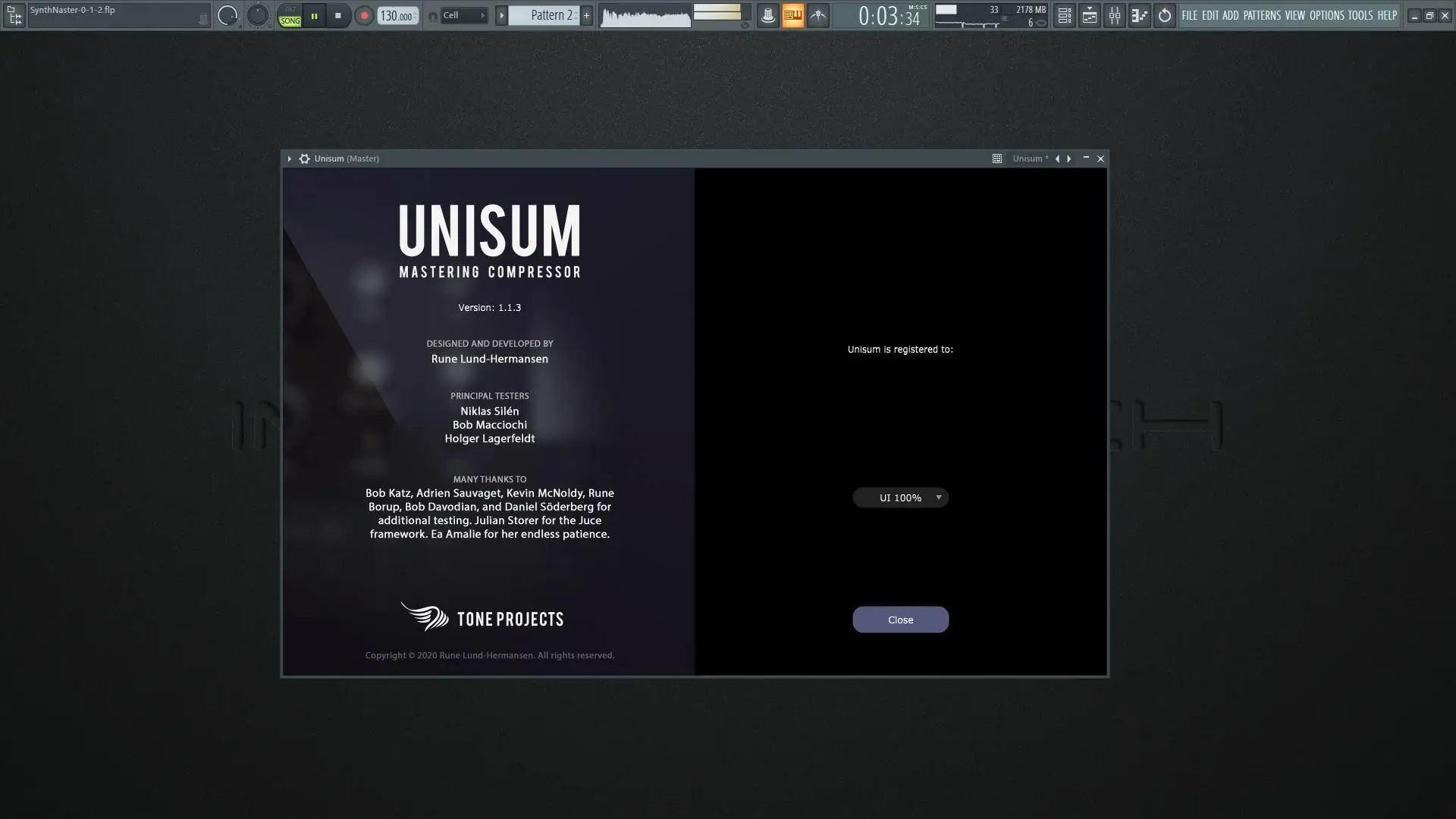This screenshot has width=1456, height=819.
Task: Click the Close button in Unisum about screen
Action: 900,620
